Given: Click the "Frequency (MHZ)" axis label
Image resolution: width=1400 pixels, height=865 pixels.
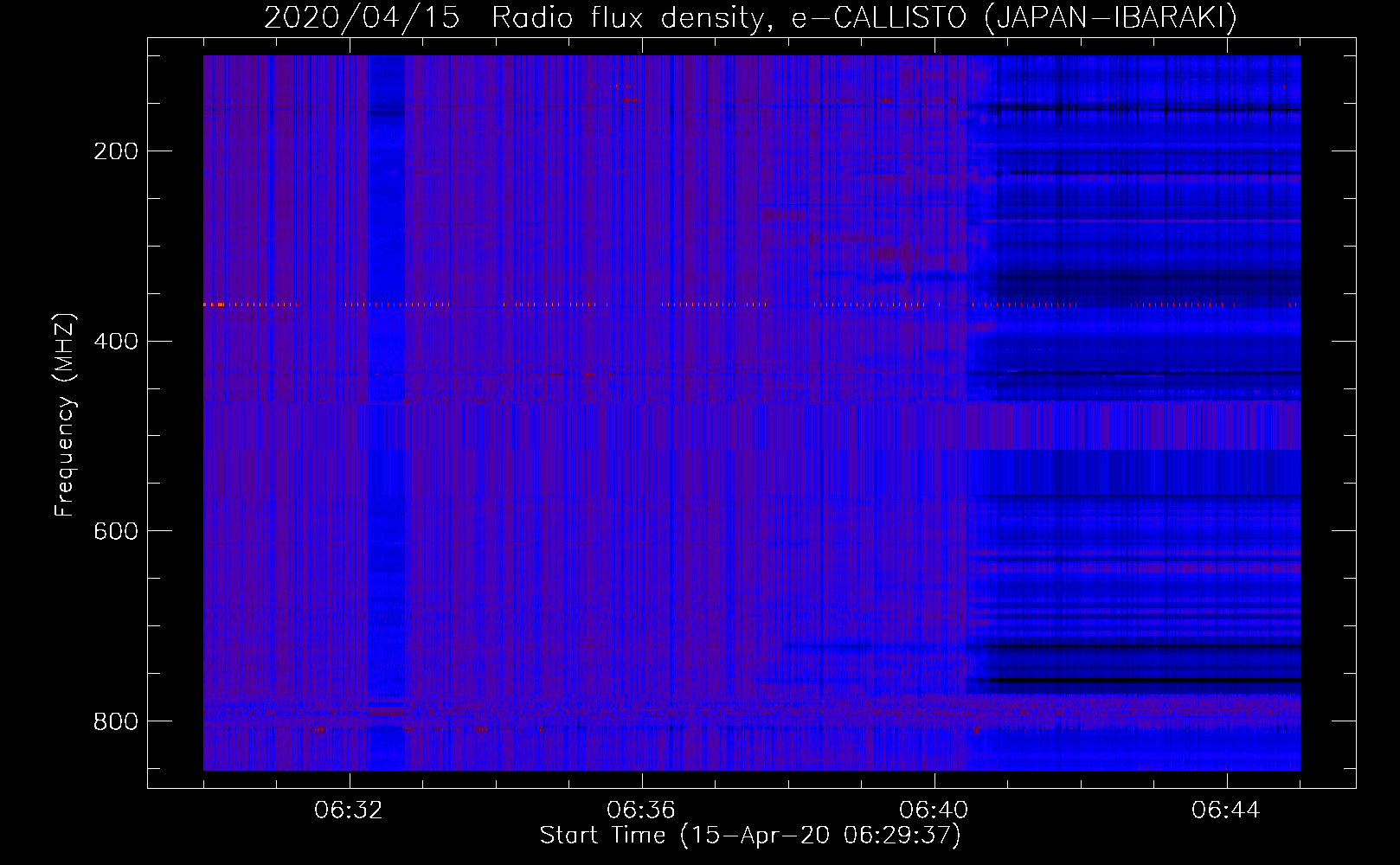Looking at the screenshot, I should coord(65,414).
